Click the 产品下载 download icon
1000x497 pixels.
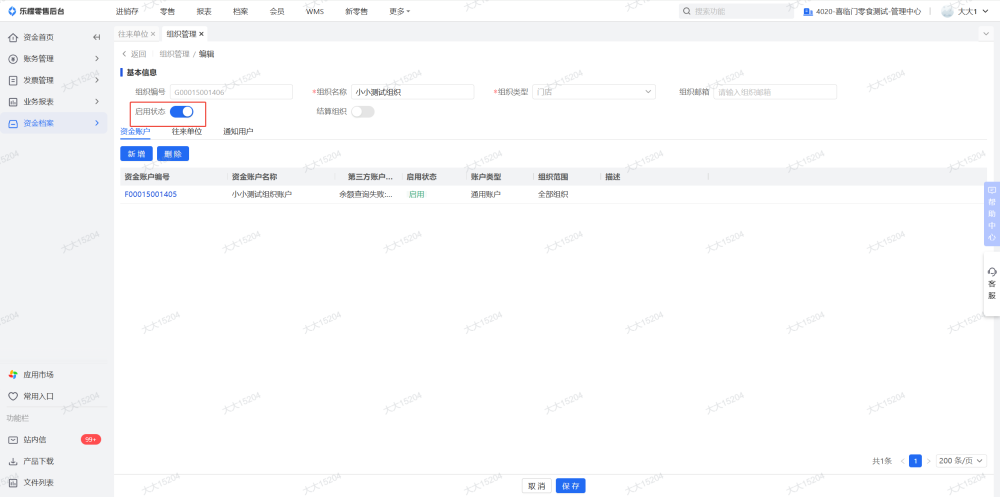tap(13, 461)
